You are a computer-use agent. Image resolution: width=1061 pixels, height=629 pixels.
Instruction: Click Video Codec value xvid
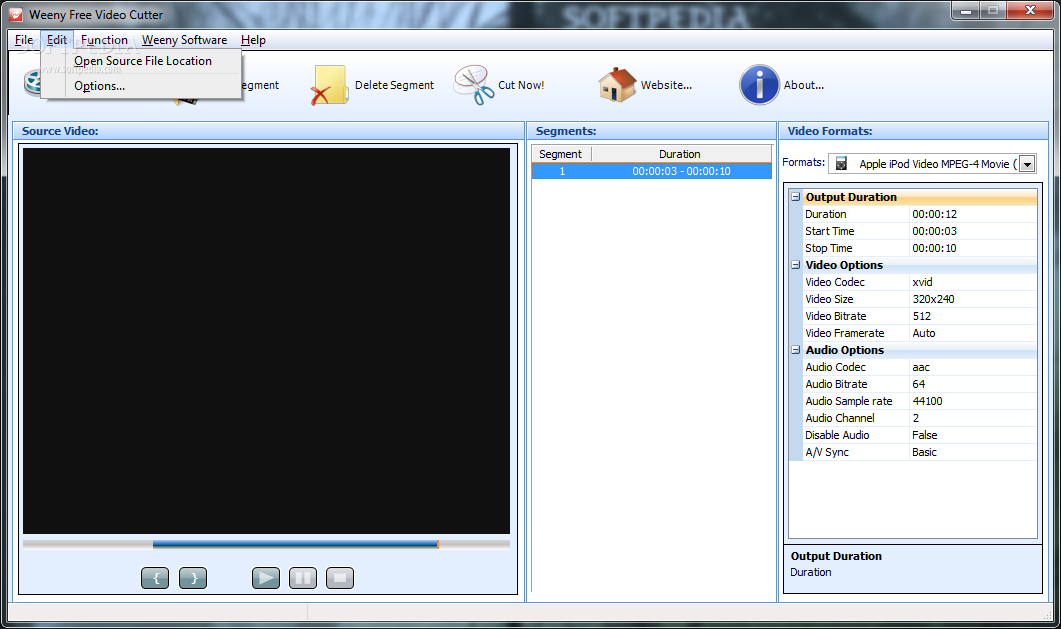tap(972, 282)
